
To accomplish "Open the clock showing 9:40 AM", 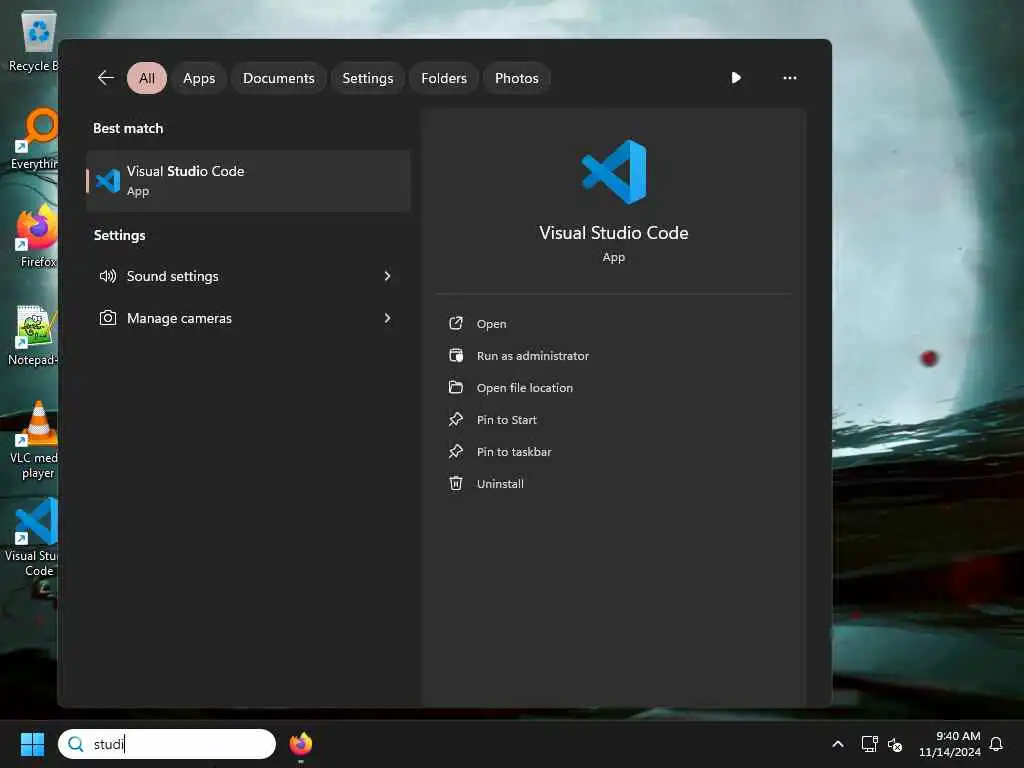I will pos(950,744).
